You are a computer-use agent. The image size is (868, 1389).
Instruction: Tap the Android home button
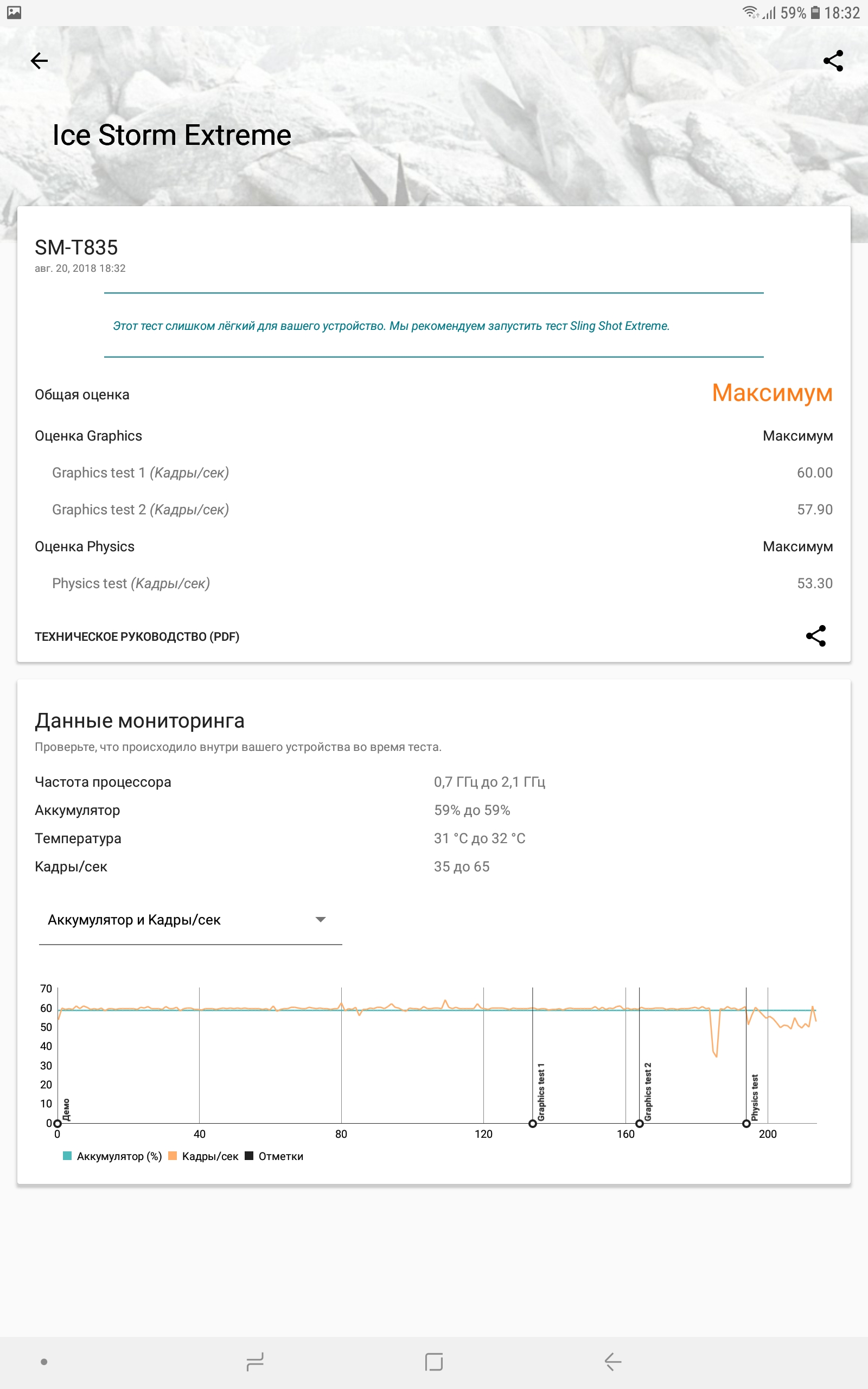434,1361
